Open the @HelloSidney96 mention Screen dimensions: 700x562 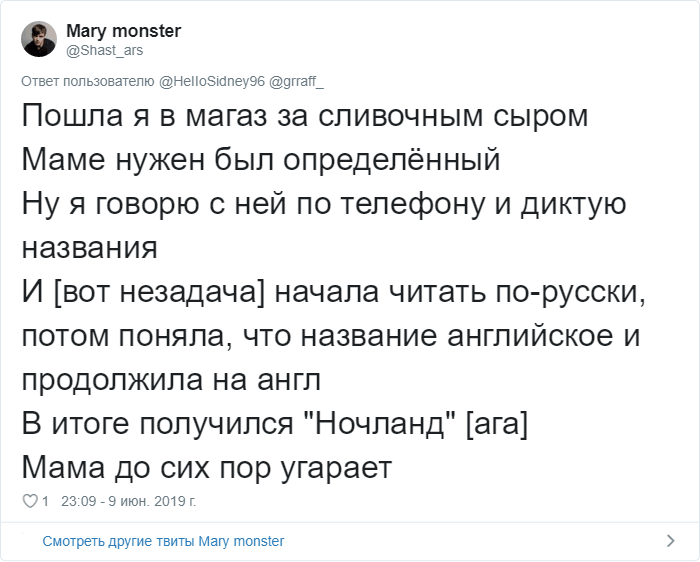click(x=212, y=81)
